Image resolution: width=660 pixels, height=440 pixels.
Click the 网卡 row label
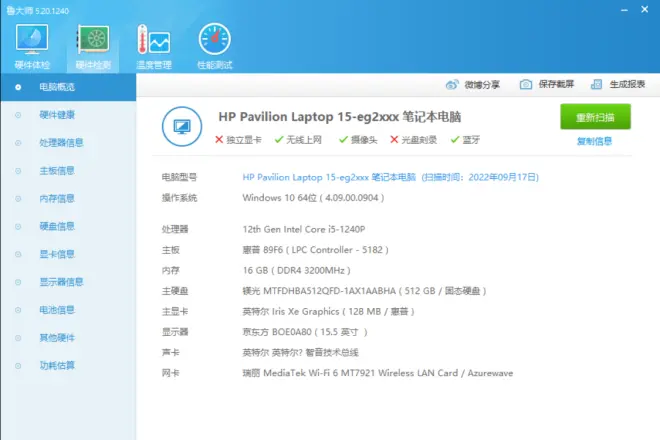(170, 373)
